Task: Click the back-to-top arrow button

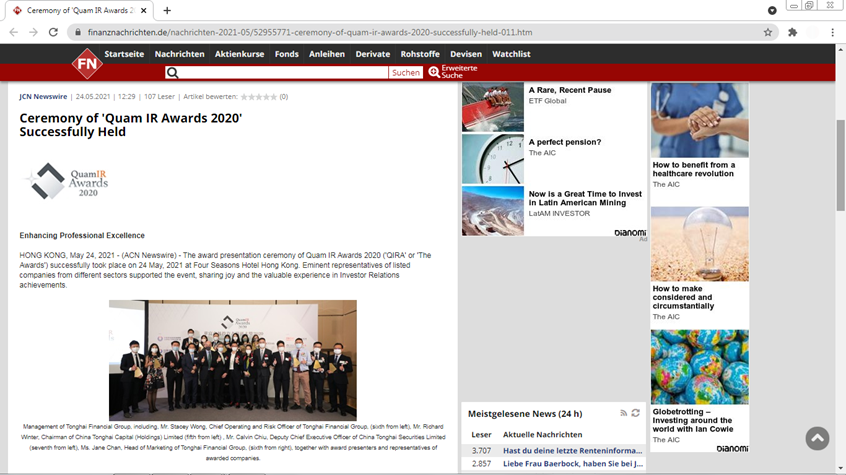Action: [x=817, y=438]
